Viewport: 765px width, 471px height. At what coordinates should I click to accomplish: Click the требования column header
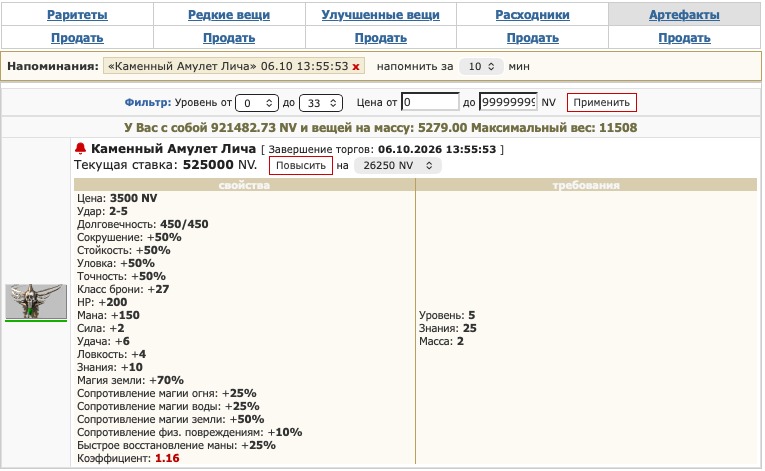pyautogui.click(x=586, y=185)
